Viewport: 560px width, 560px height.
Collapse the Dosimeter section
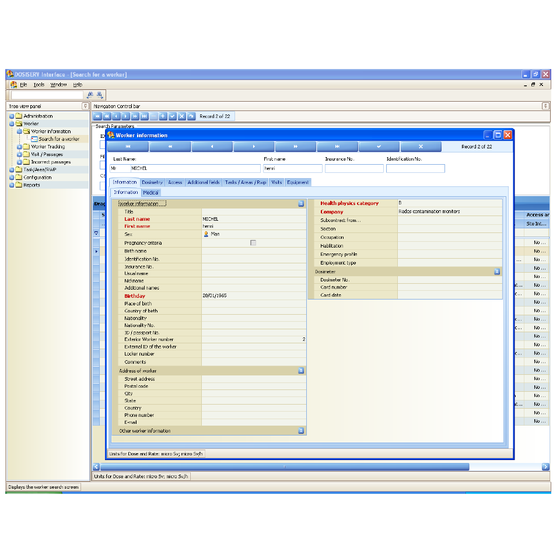click(497, 272)
